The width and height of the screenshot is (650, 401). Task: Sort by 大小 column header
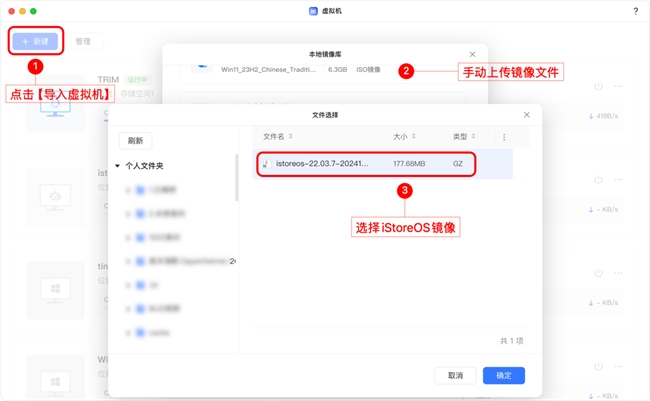pos(400,137)
